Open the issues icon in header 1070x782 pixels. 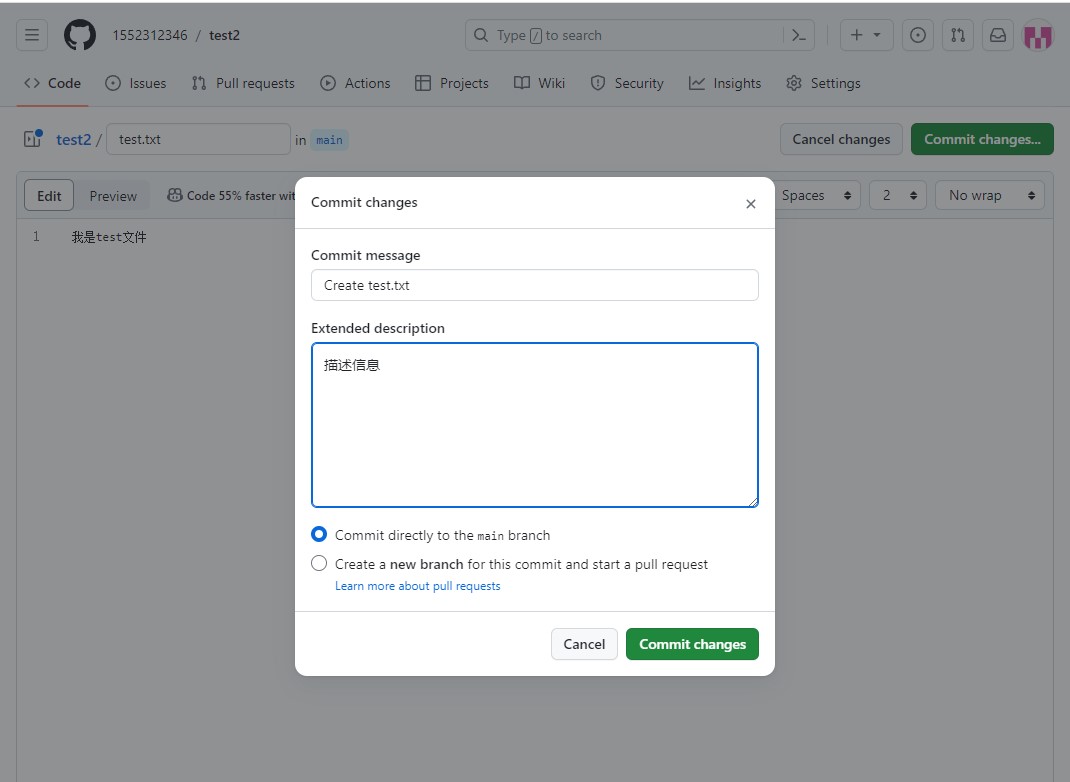point(917,35)
